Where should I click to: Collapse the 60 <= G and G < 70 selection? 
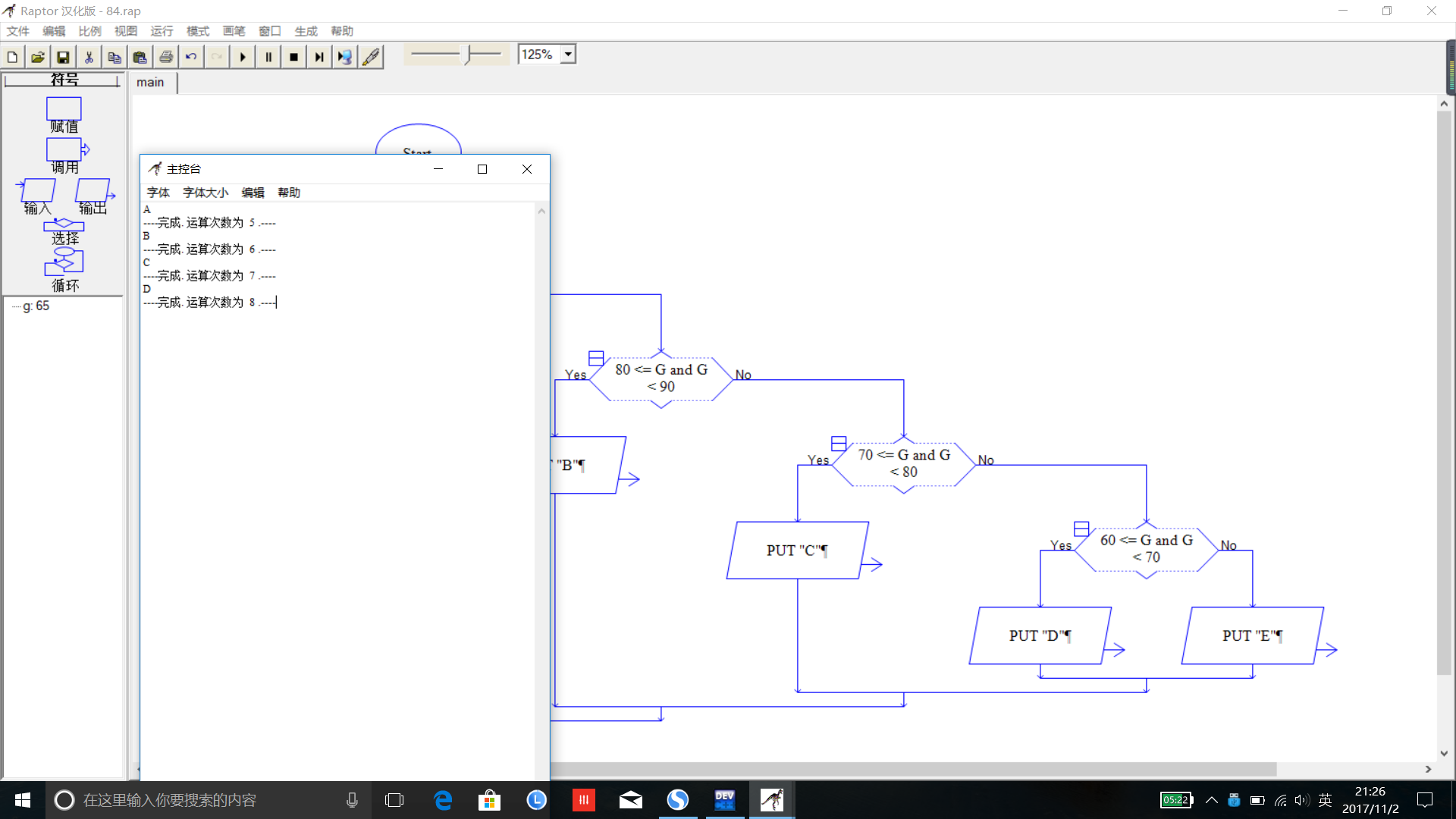pos(1081,529)
